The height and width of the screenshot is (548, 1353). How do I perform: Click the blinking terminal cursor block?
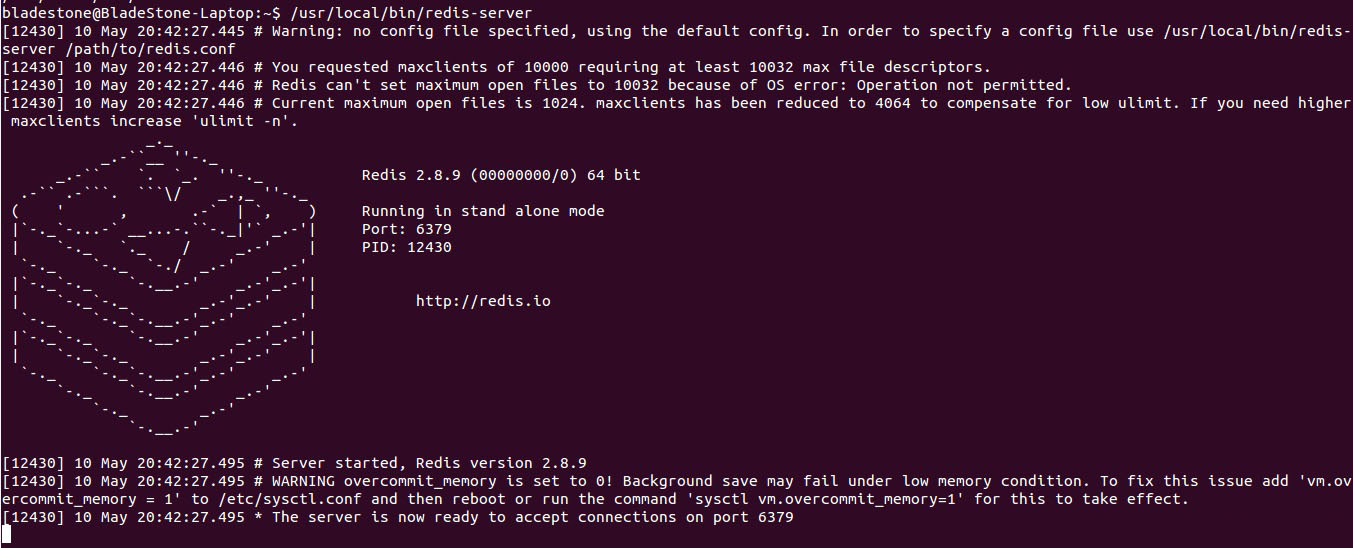click(x=6, y=534)
